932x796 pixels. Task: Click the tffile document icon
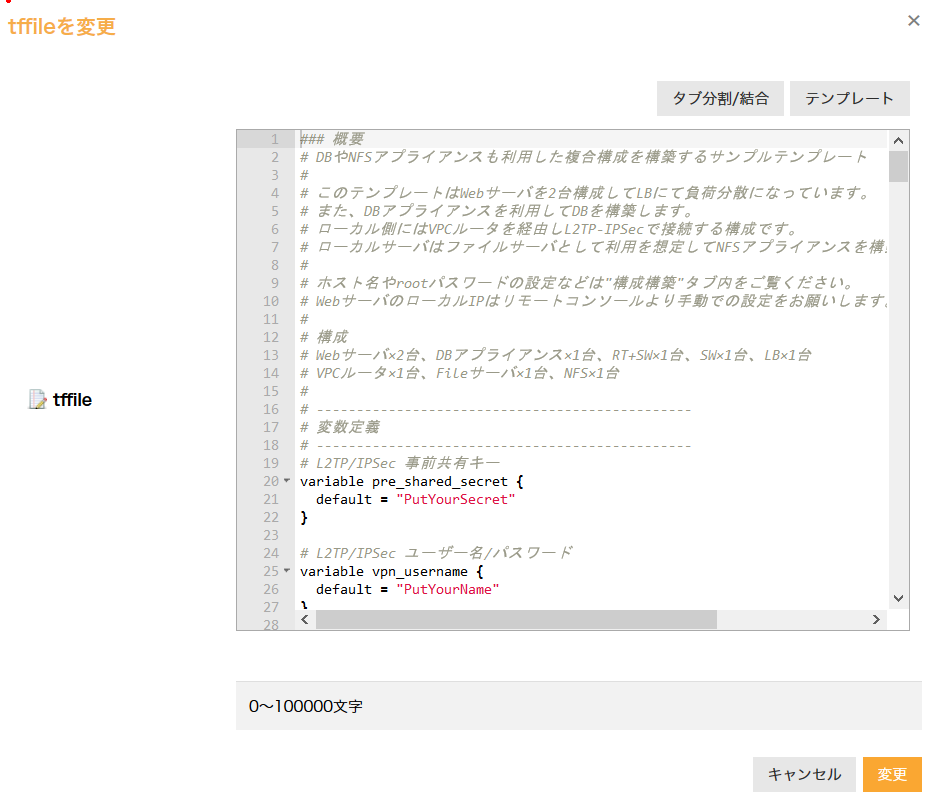(x=38, y=400)
